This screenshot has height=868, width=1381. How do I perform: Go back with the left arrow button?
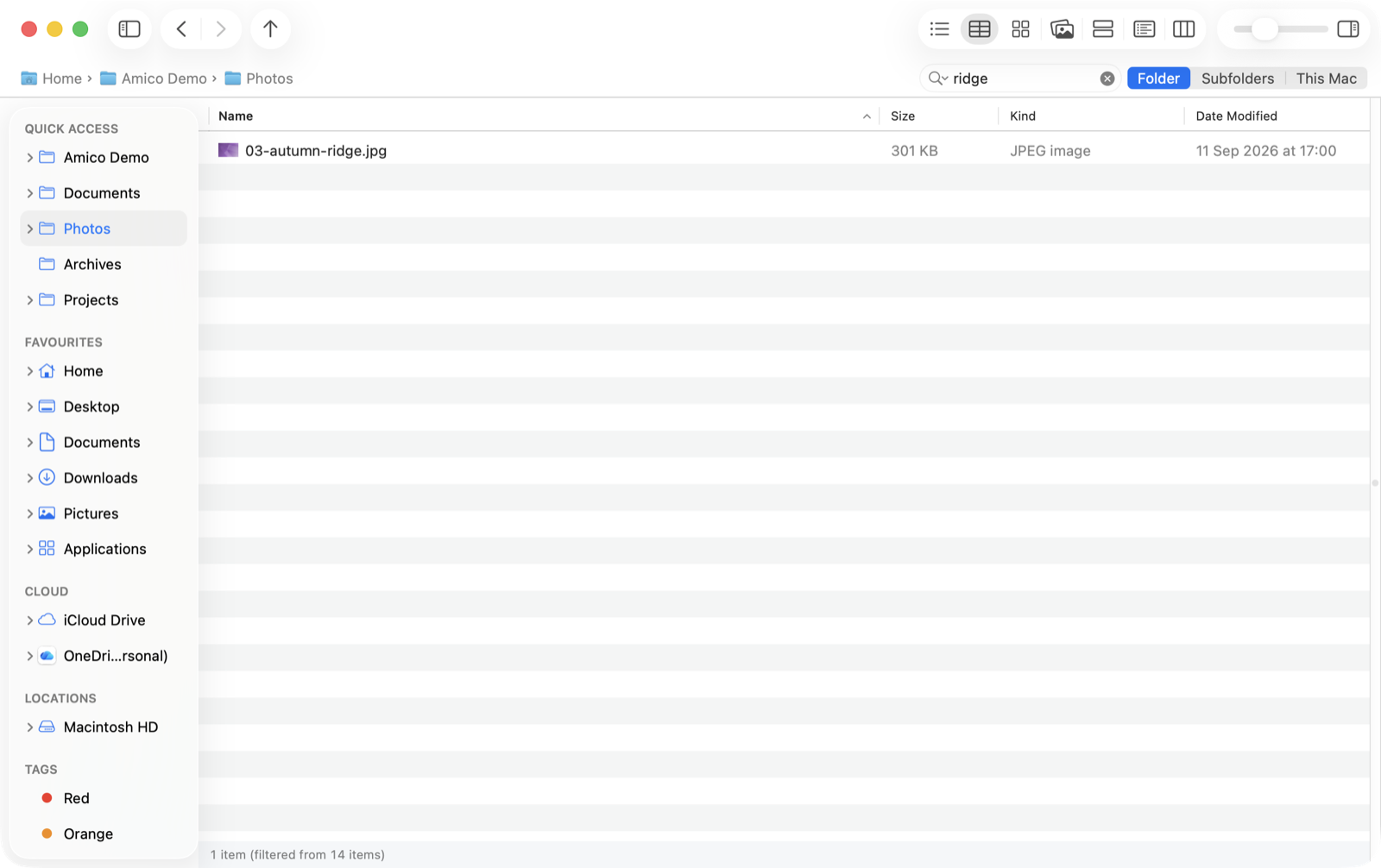tap(181, 29)
